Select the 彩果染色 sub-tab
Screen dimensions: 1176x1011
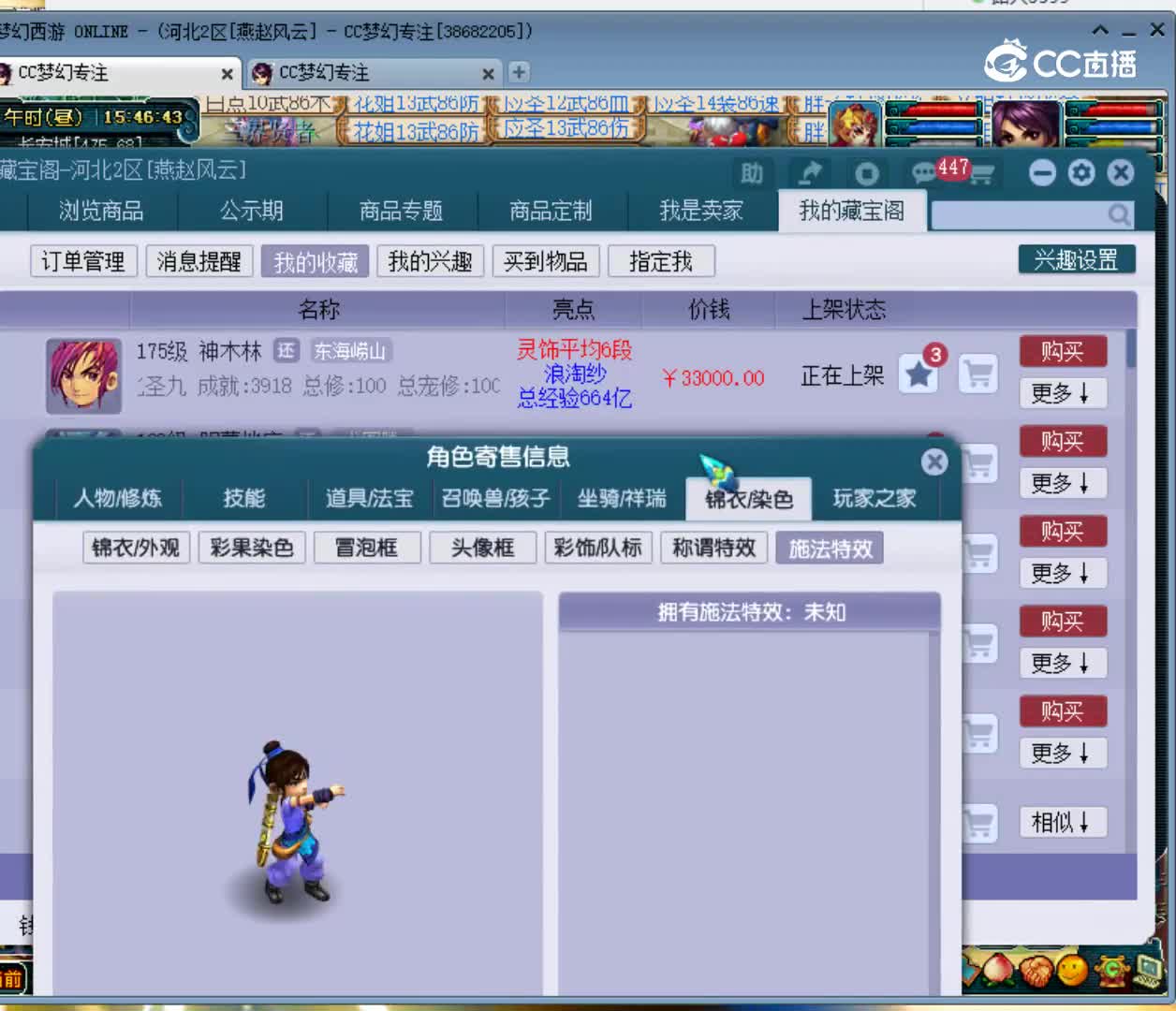(x=252, y=548)
